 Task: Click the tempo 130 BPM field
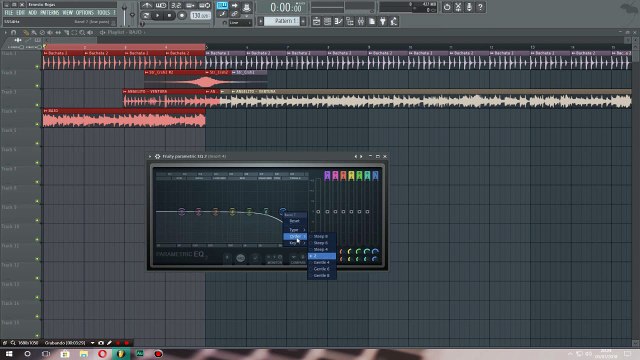click(x=200, y=16)
